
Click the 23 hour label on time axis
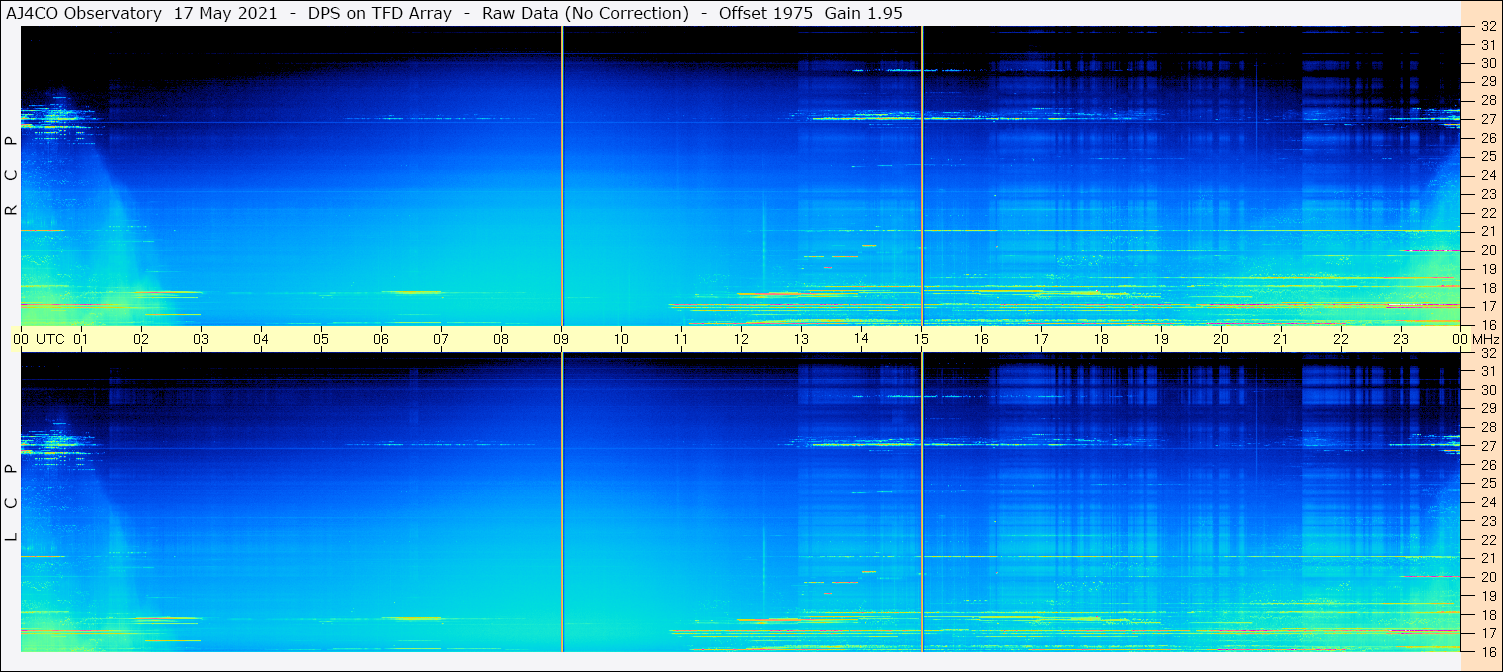pos(1401,339)
